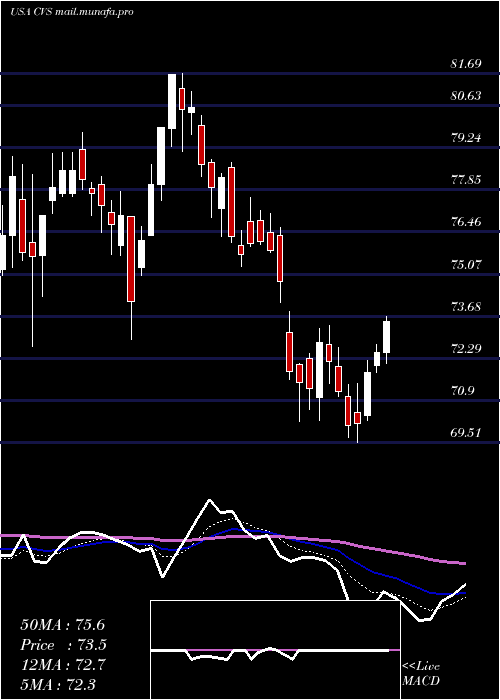The height and width of the screenshot is (700, 500).
Task: Click the 73.68 price level label
Action: pyautogui.click(x=466, y=306)
